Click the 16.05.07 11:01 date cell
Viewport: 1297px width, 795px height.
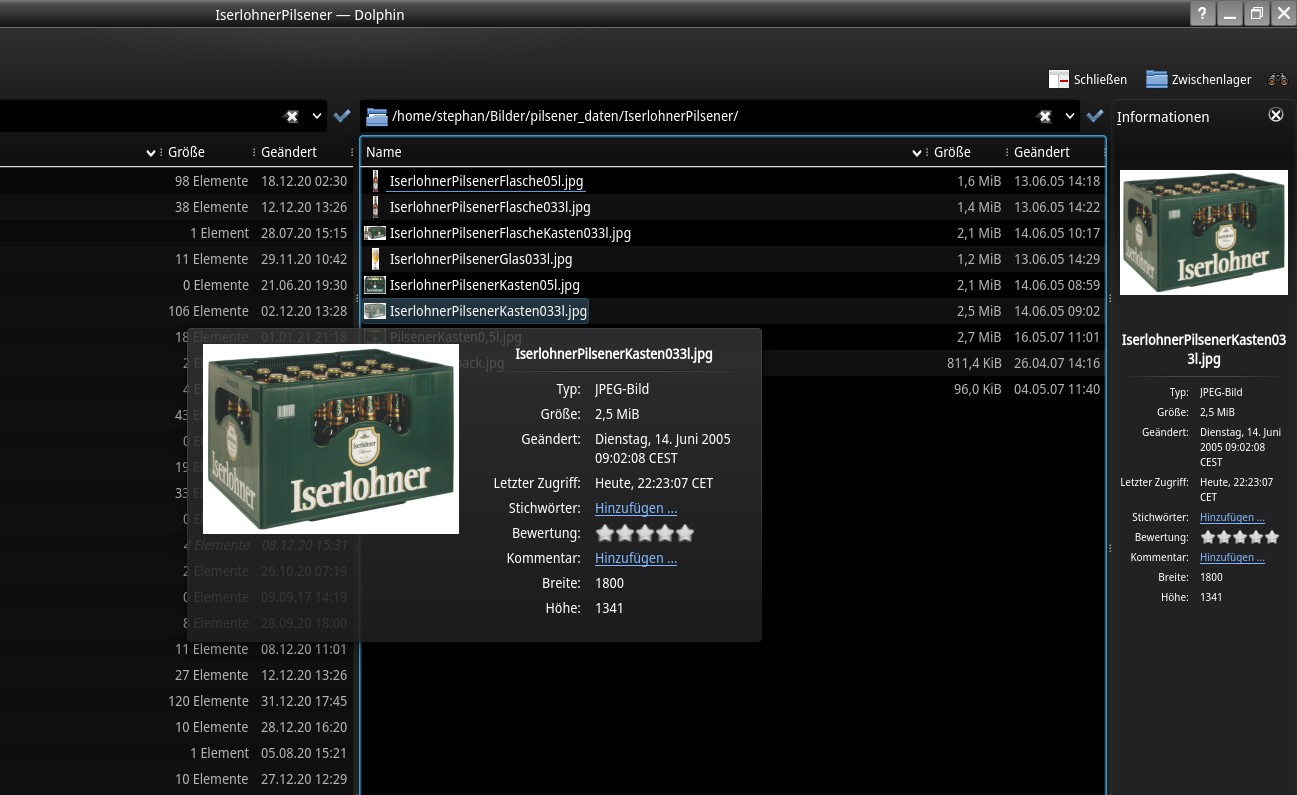click(x=1057, y=337)
